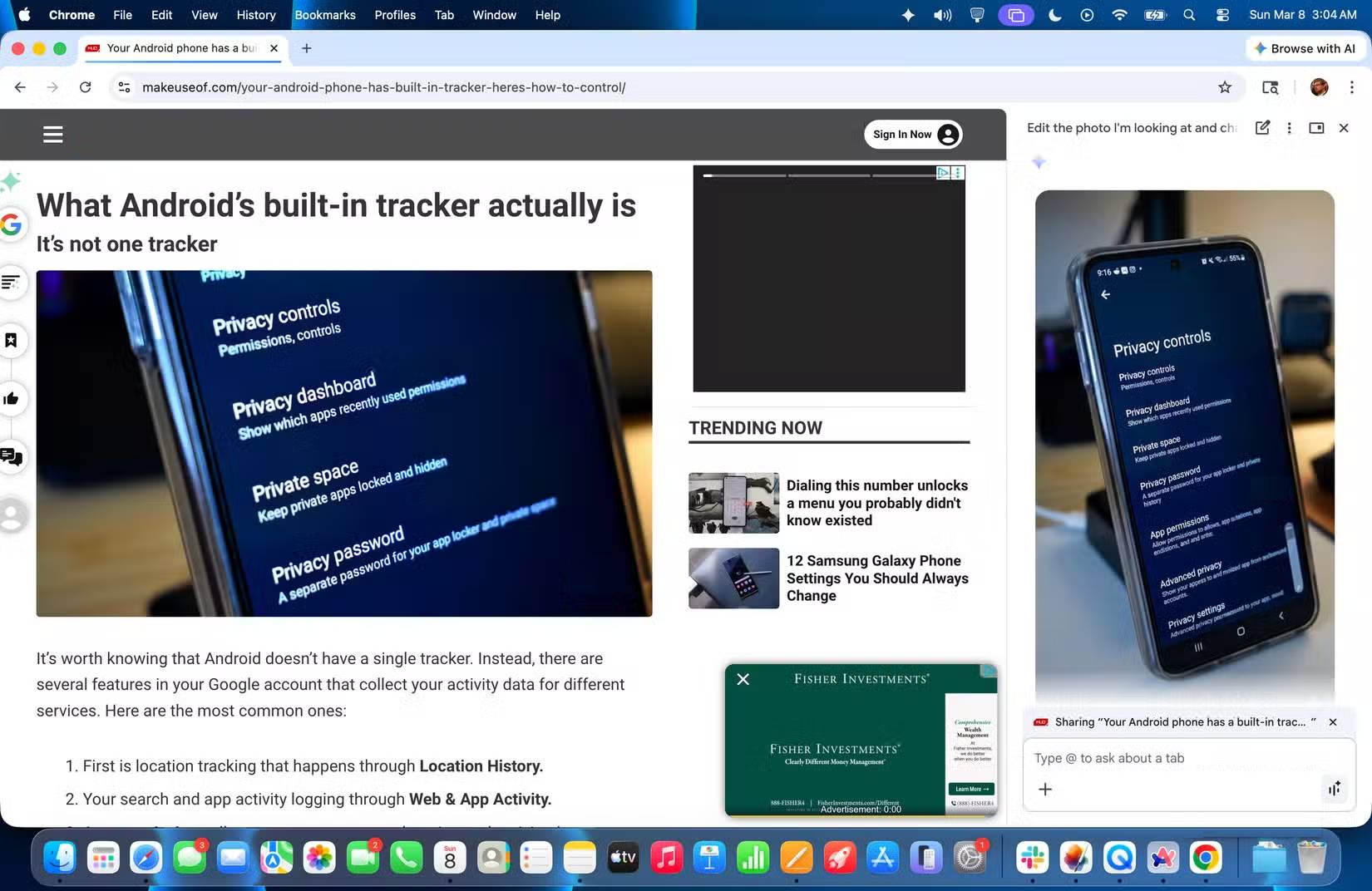Click the plus icon to attach a tab
Viewport: 1372px width, 891px height.
(x=1045, y=789)
